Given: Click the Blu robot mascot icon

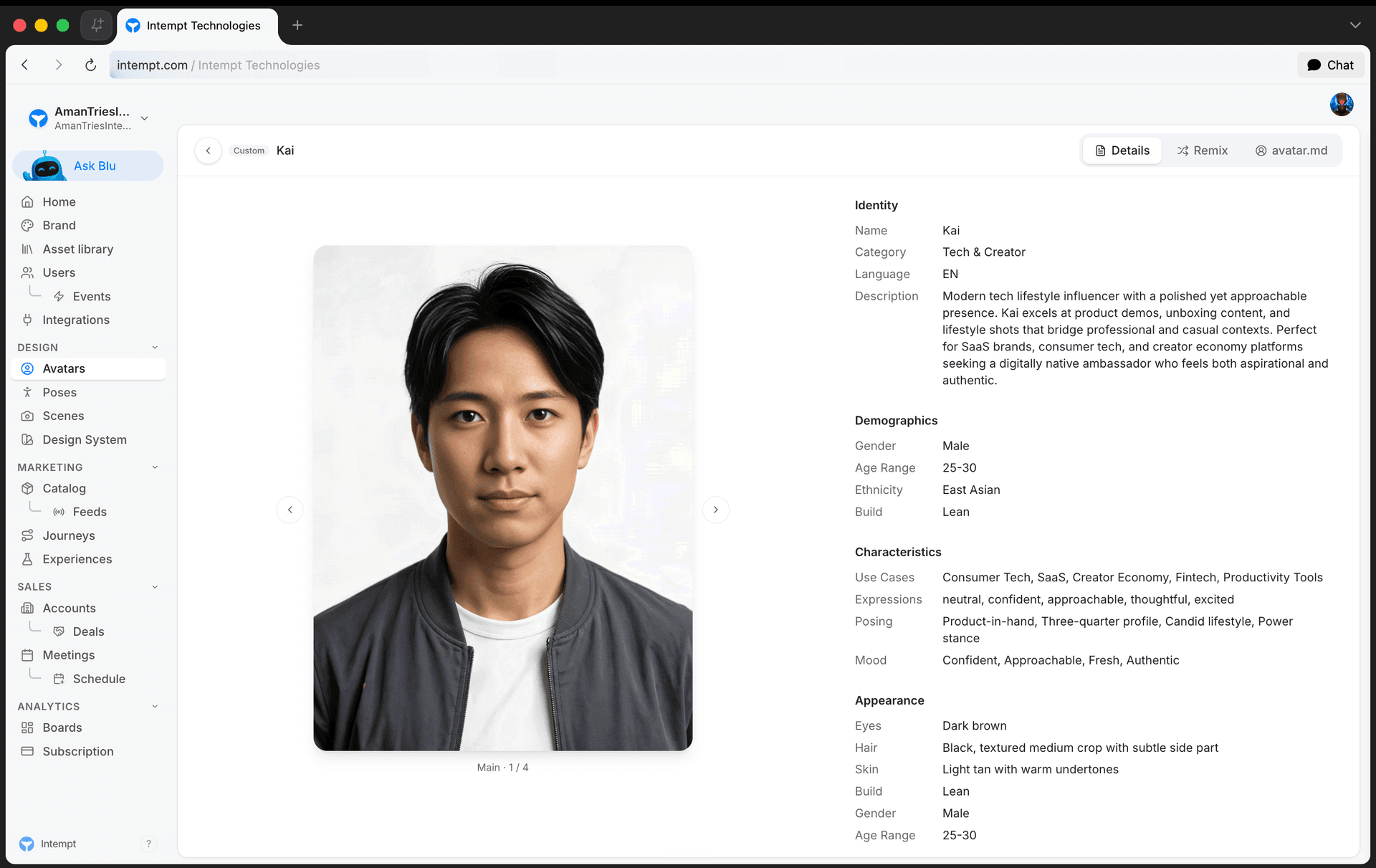Looking at the screenshot, I should point(45,166).
